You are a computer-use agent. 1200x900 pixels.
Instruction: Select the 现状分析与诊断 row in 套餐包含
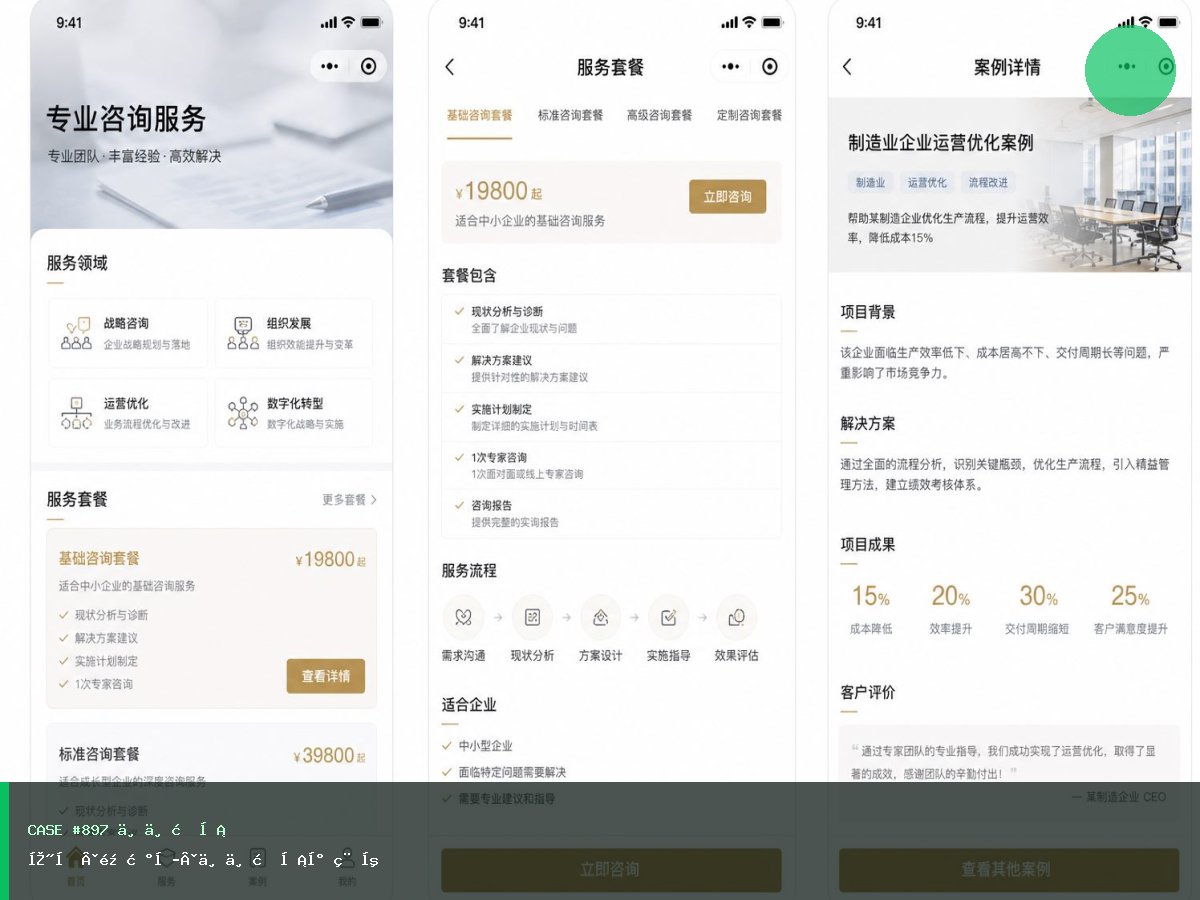pyautogui.click(x=611, y=320)
